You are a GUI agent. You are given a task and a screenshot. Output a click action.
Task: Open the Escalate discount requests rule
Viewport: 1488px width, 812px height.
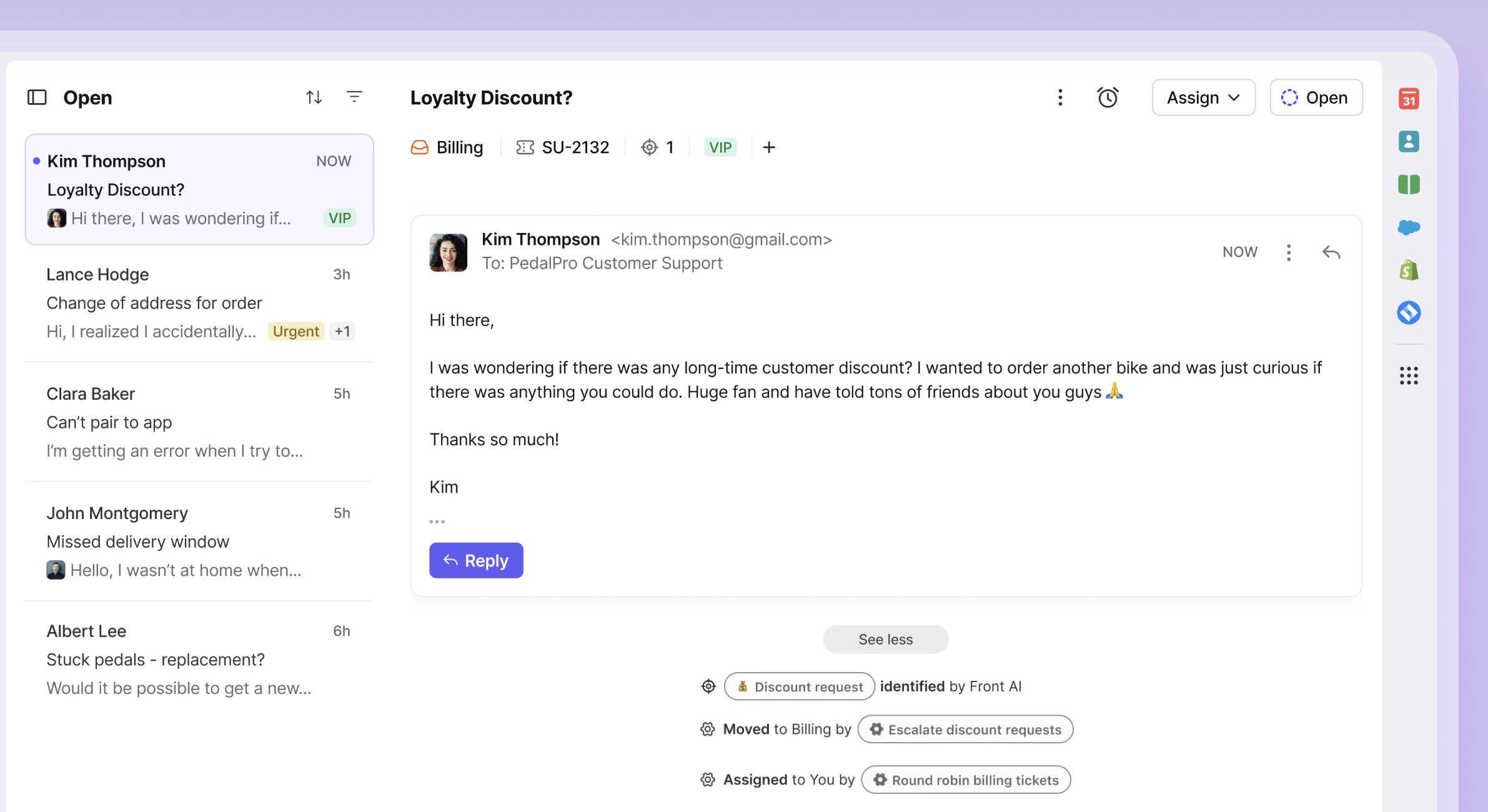click(x=965, y=730)
